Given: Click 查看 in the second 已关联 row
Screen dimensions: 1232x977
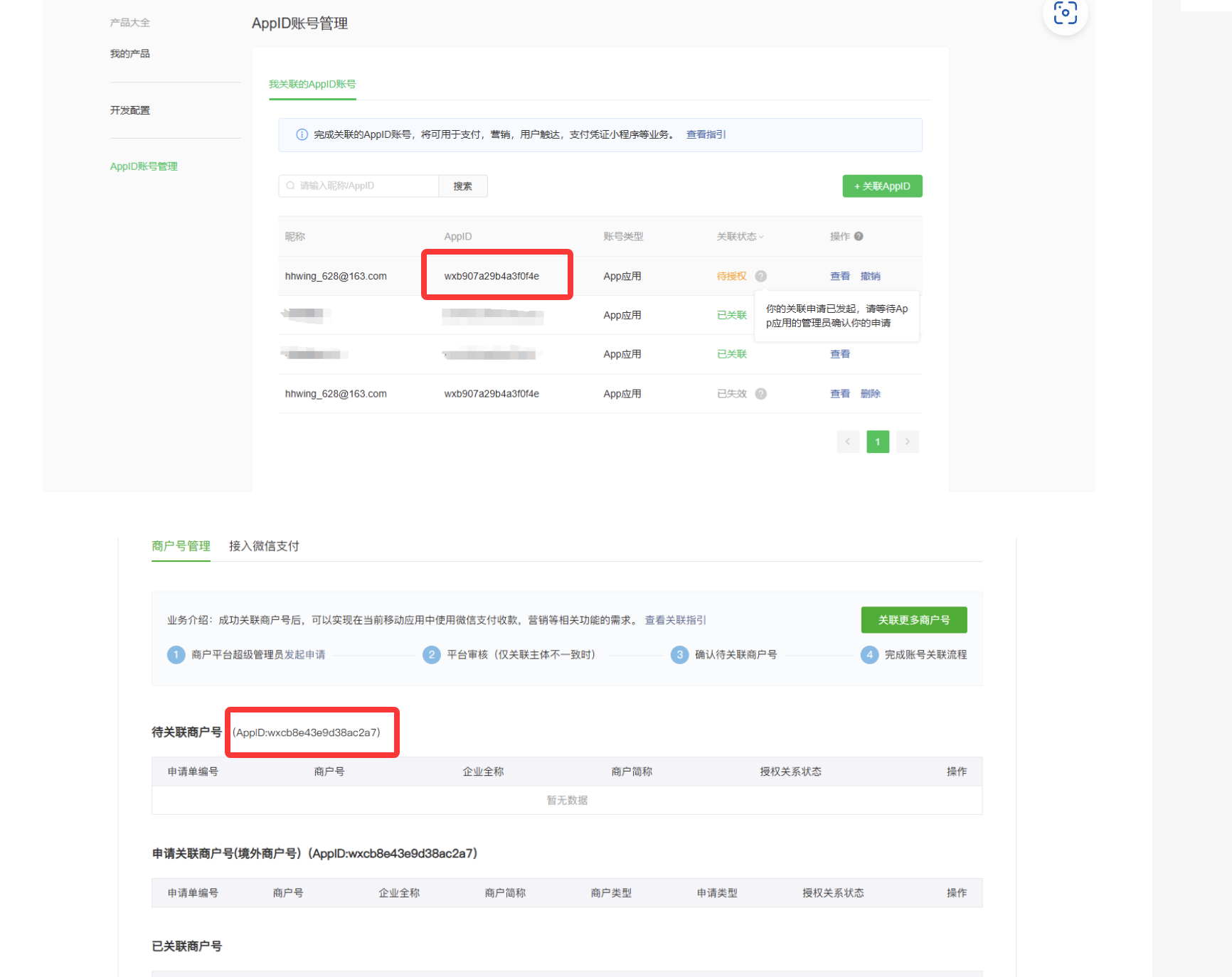Looking at the screenshot, I should pos(840,354).
